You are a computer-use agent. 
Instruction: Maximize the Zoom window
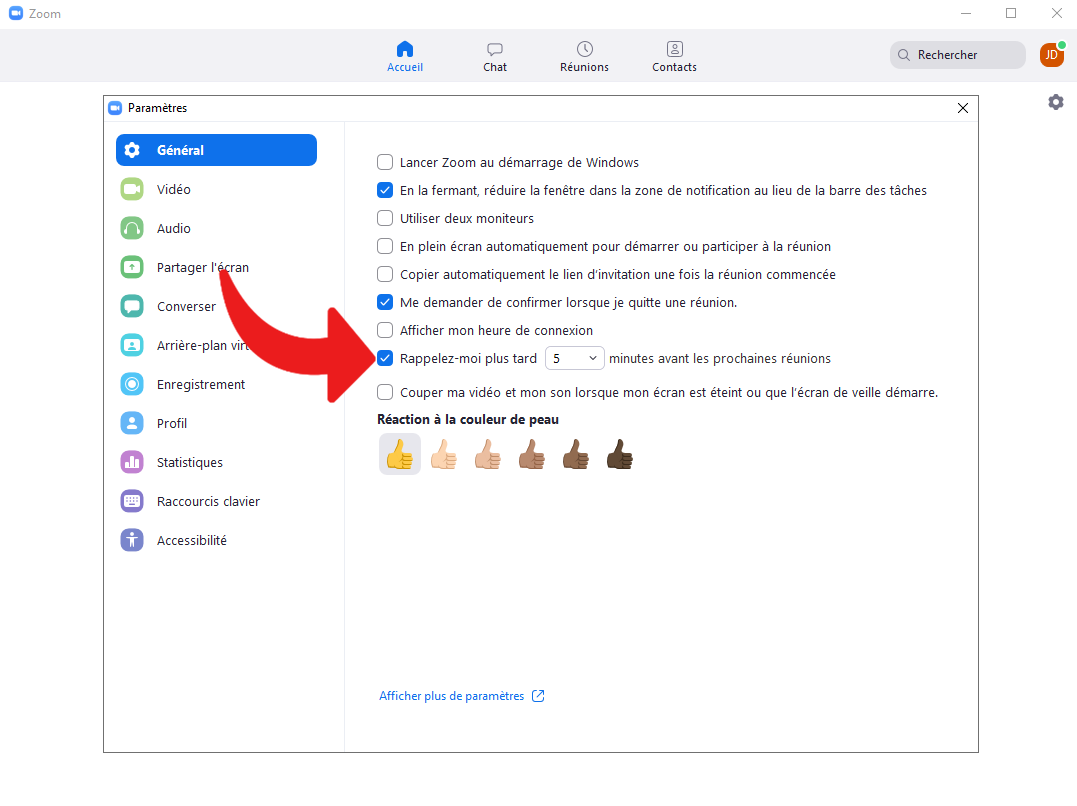click(x=1011, y=13)
